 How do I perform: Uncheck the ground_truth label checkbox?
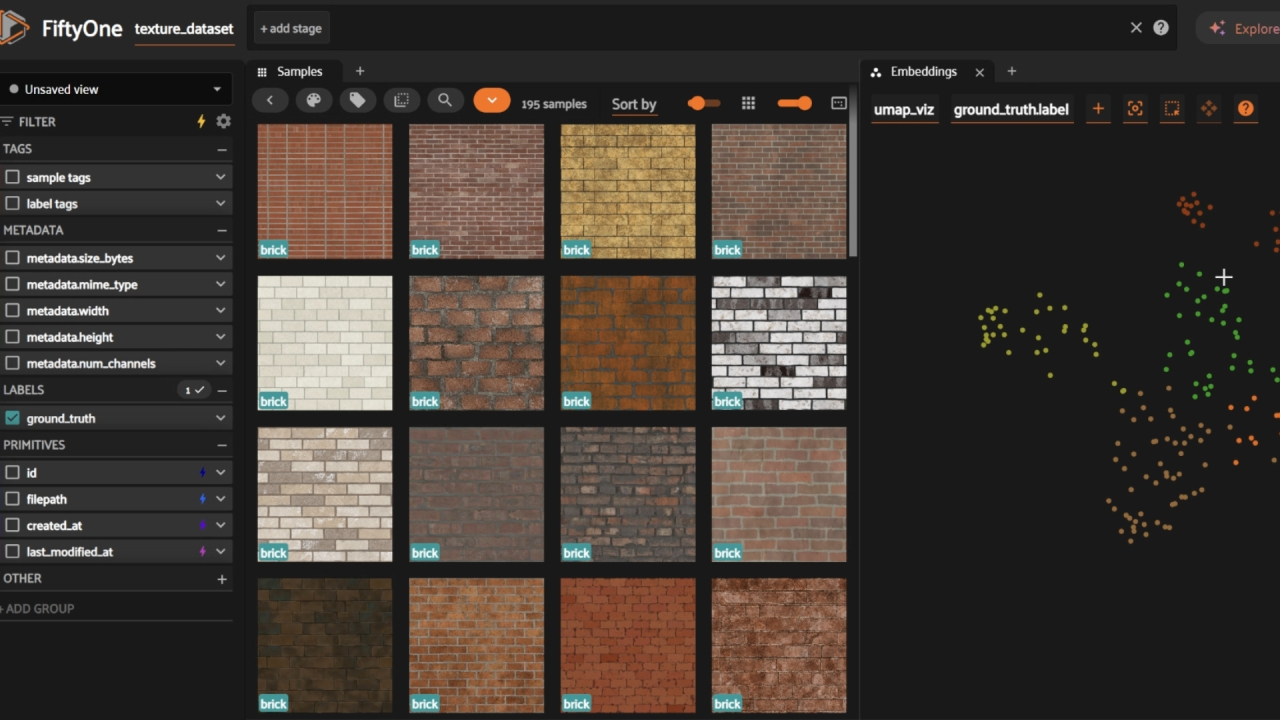[13, 418]
